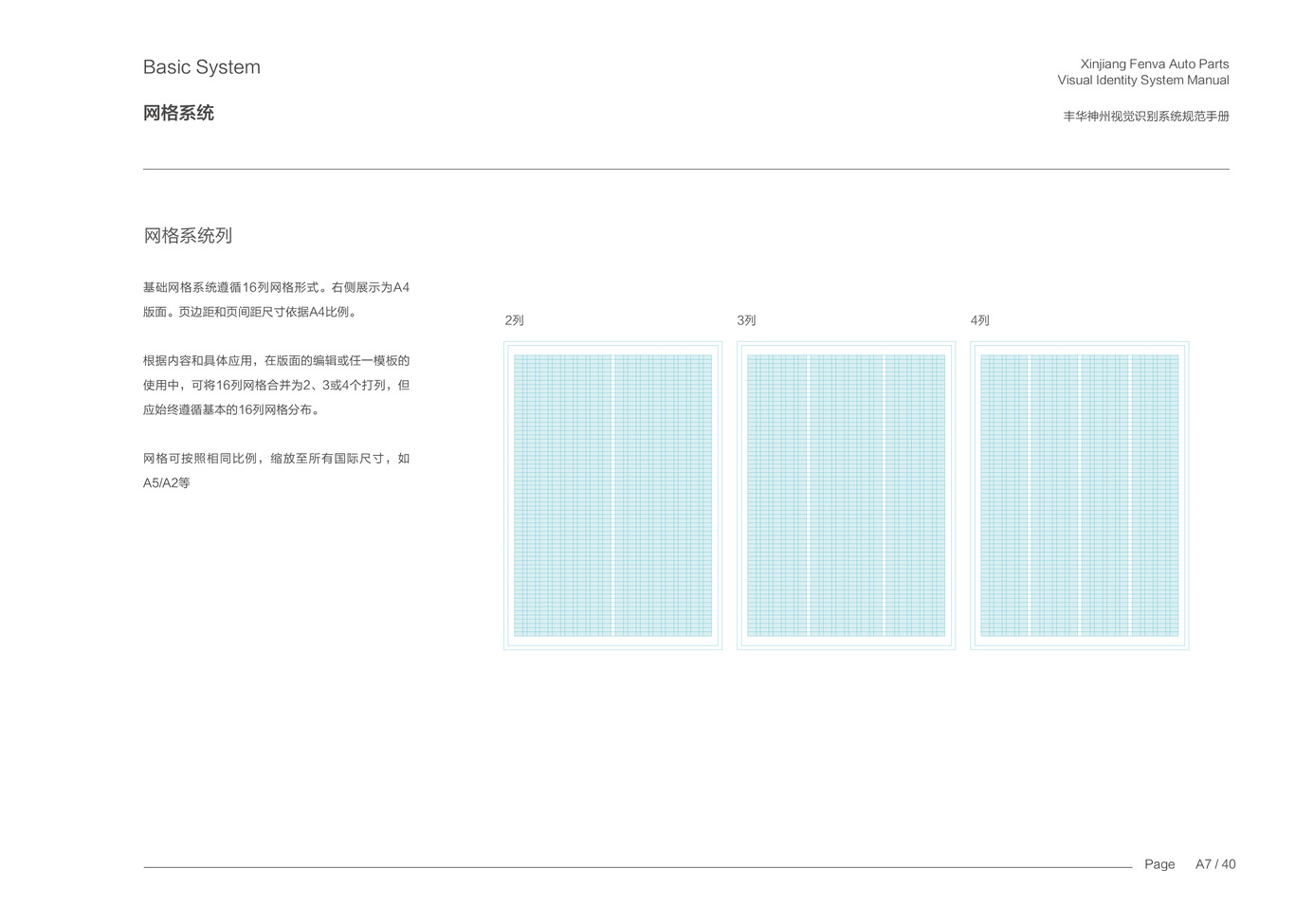Click the page number 'A7 / 40'
Screen dimensions: 1295x924
click(x=1215, y=864)
